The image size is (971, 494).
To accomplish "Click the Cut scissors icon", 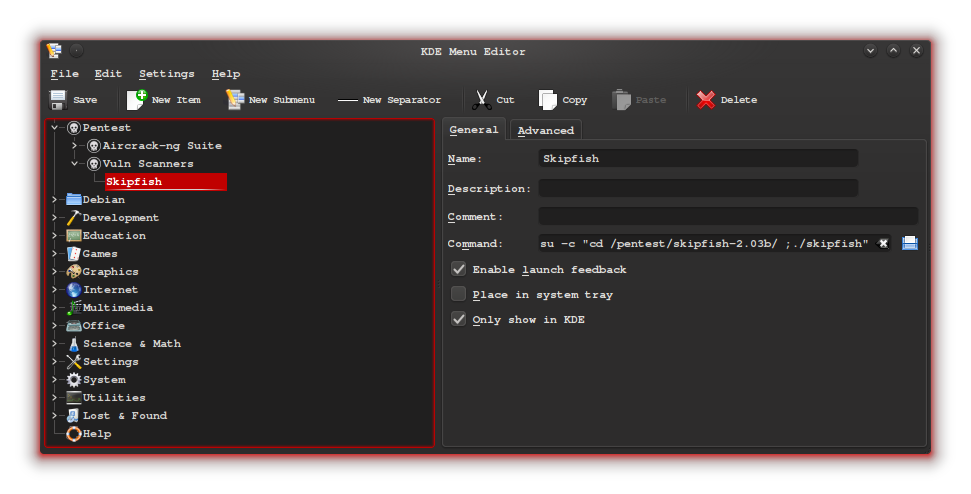I will tap(481, 100).
